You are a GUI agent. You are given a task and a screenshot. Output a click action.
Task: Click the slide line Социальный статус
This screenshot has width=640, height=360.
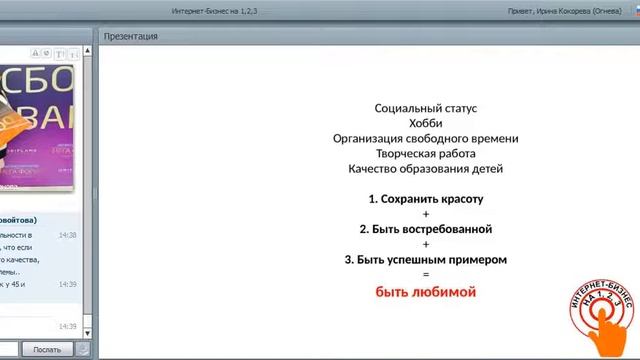point(426,108)
